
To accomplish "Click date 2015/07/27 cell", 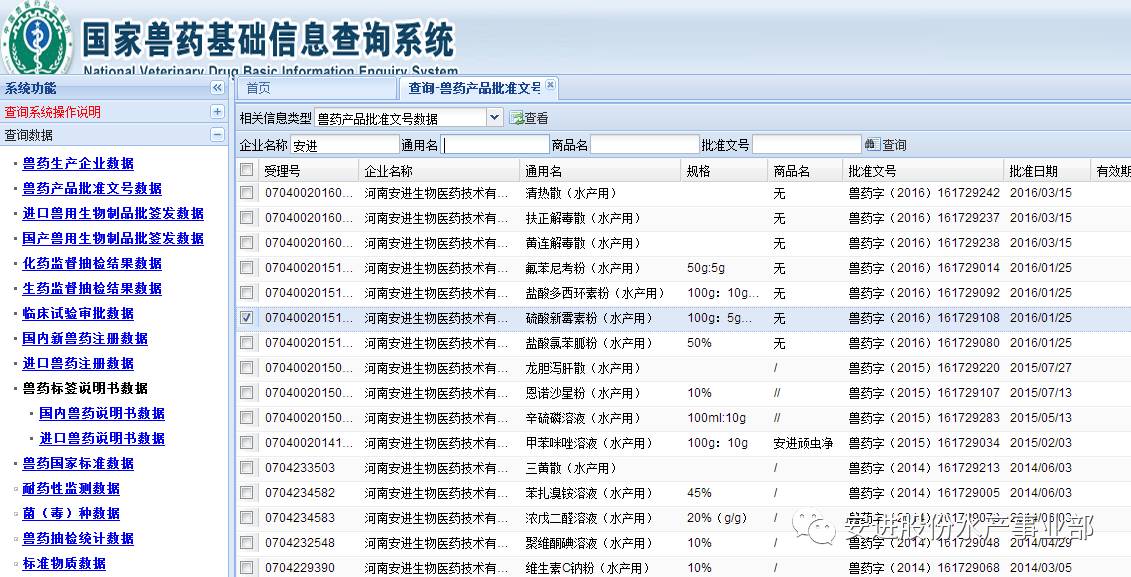I will pyautogui.click(x=1041, y=368).
